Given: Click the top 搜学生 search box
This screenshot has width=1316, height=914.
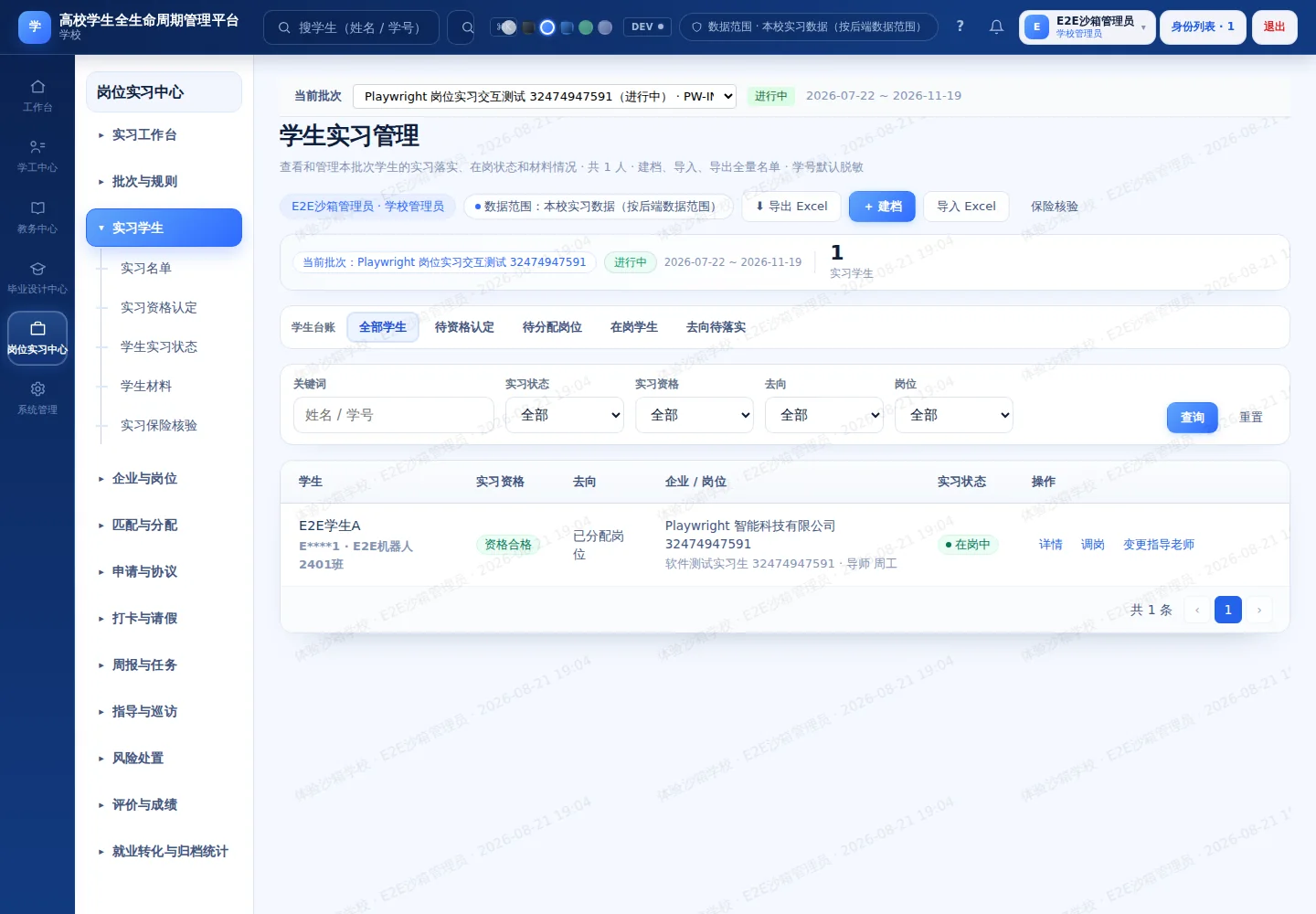Looking at the screenshot, I should tap(351, 27).
